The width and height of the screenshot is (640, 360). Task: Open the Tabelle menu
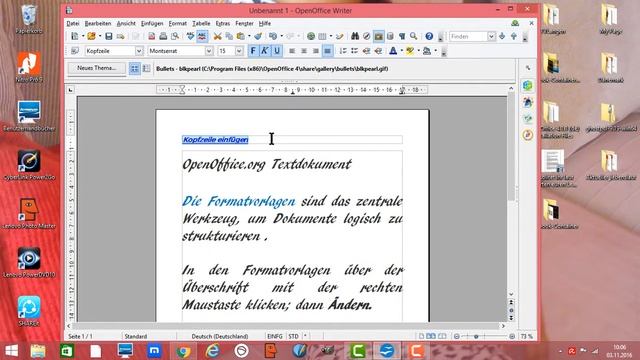pos(201,24)
